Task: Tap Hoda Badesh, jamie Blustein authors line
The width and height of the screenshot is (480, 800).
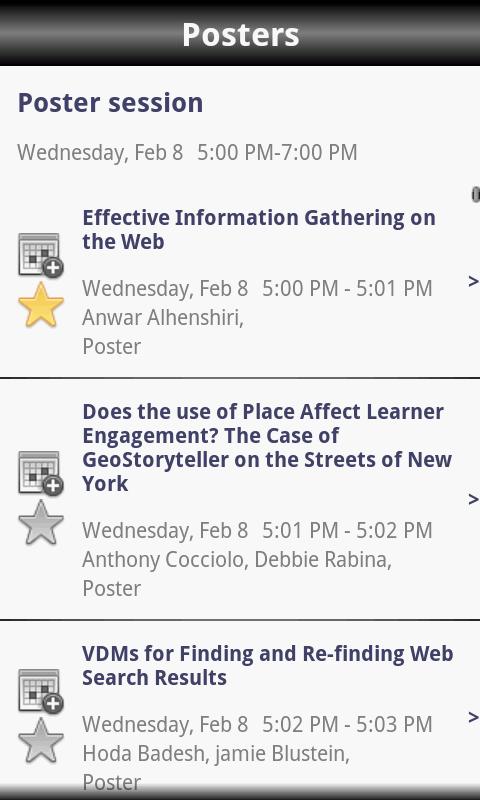Action: (216, 753)
